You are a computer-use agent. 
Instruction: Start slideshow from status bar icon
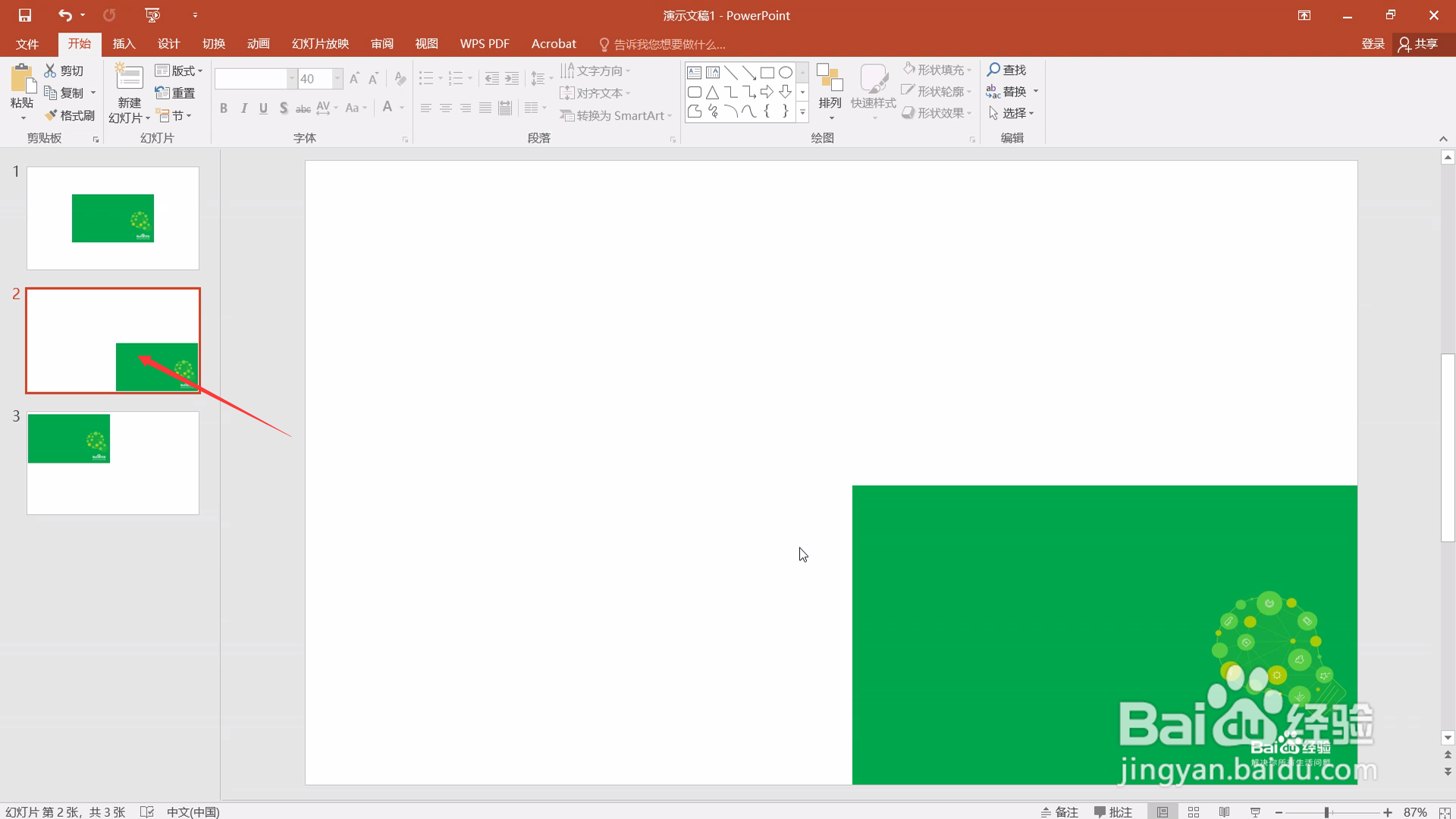tap(1255, 812)
